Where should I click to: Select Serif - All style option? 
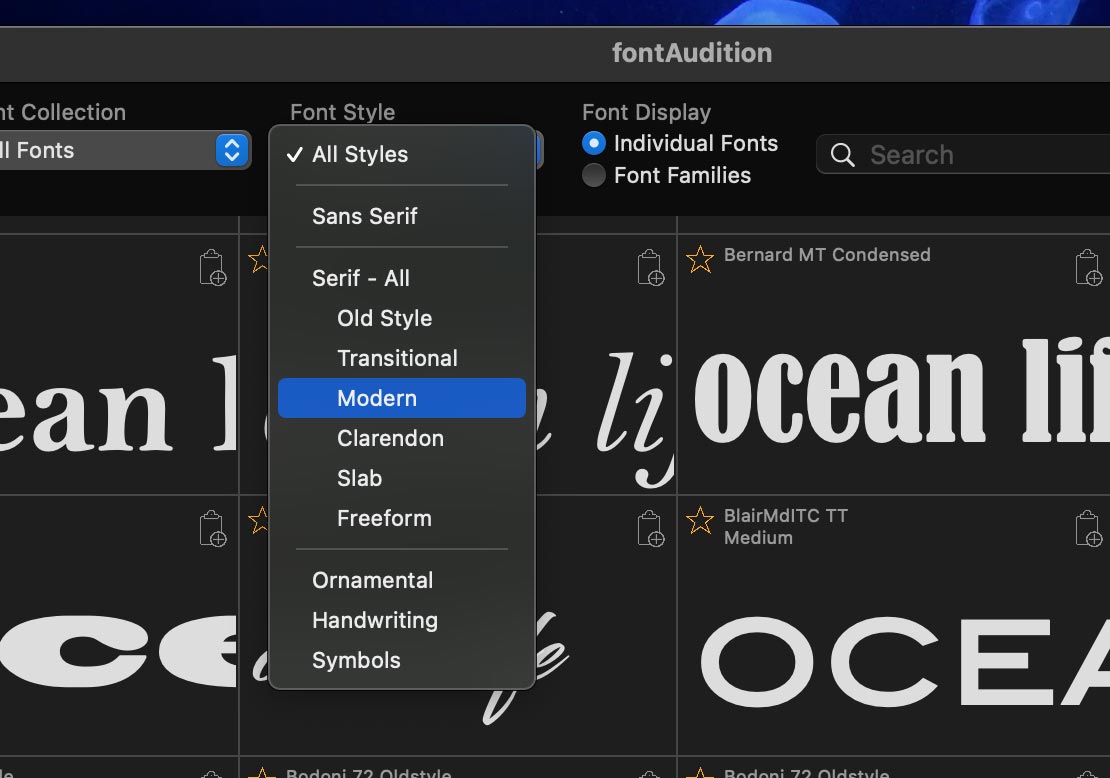(x=401, y=278)
